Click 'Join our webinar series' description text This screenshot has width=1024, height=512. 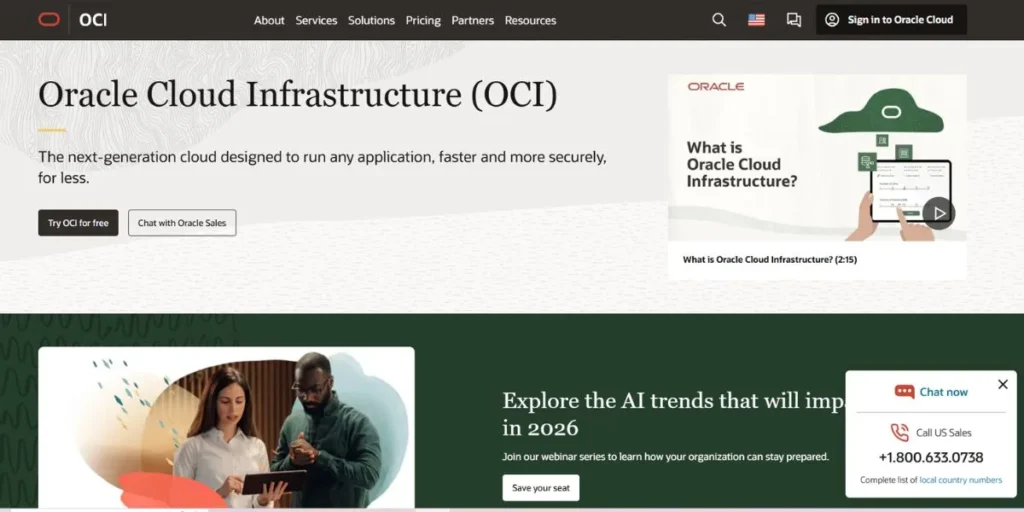665,456
